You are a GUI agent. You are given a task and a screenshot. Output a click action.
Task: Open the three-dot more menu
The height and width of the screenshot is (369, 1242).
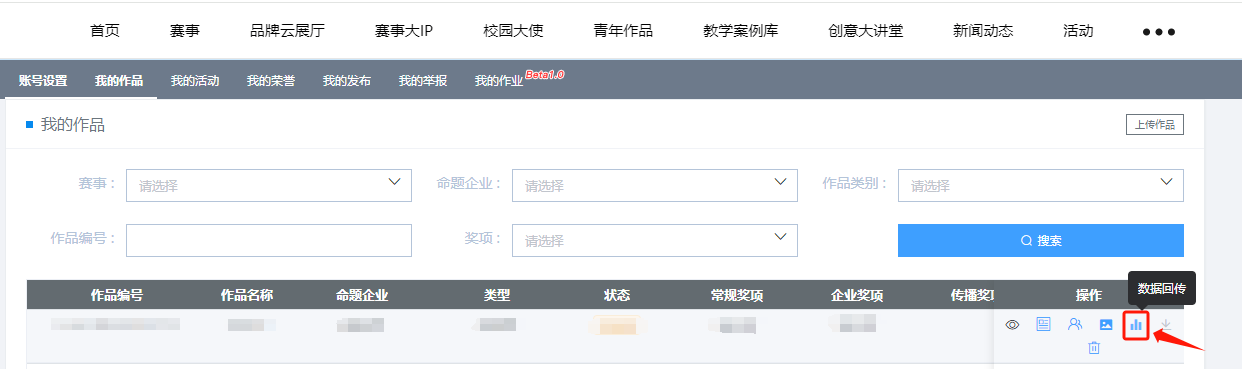1158,31
